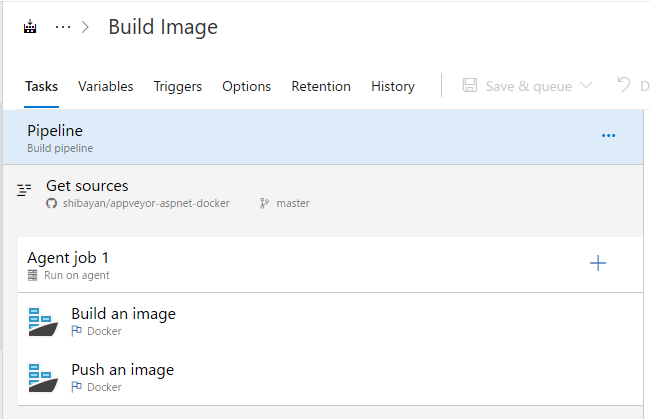Open the breadcrumb ellipsis menu

pyautogui.click(x=63, y=28)
